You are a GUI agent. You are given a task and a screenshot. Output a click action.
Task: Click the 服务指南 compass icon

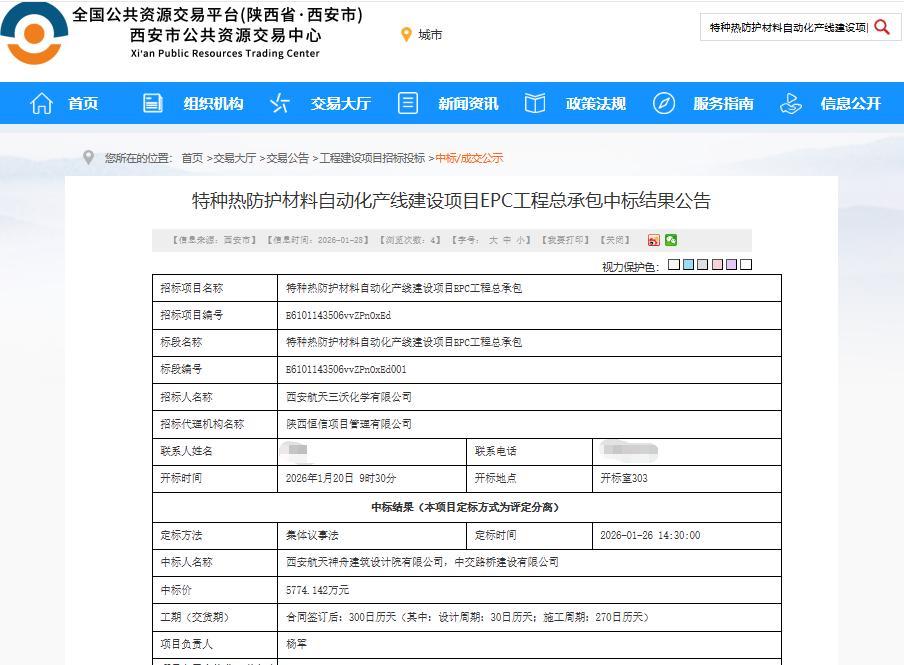coord(662,102)
